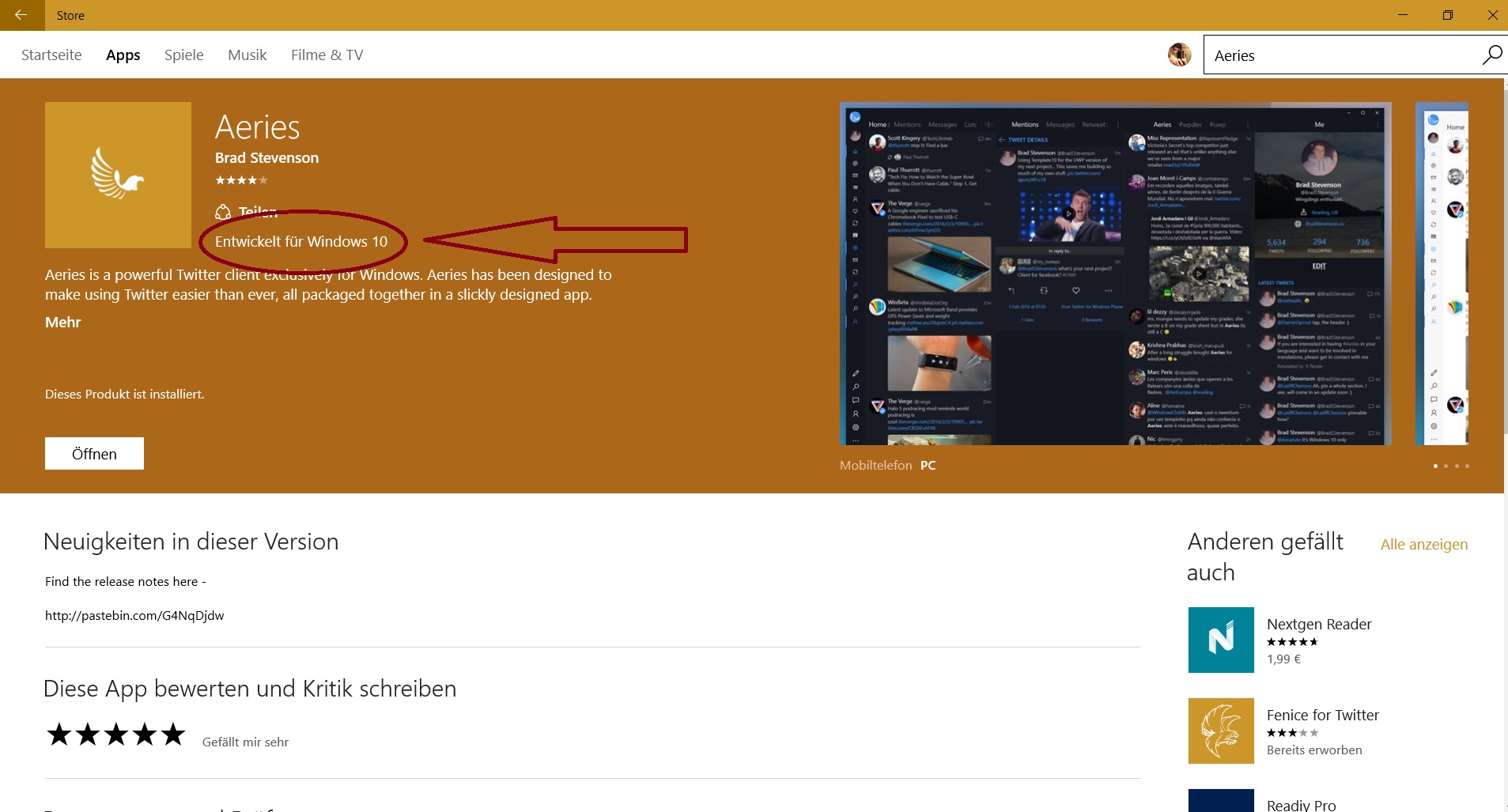Click the Aeries app logo tile
This screenshot has height=812, width=1508.
118,175
